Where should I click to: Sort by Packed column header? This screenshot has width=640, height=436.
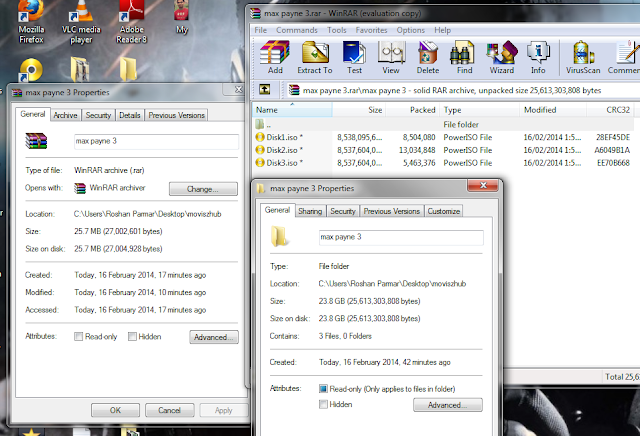412,110
